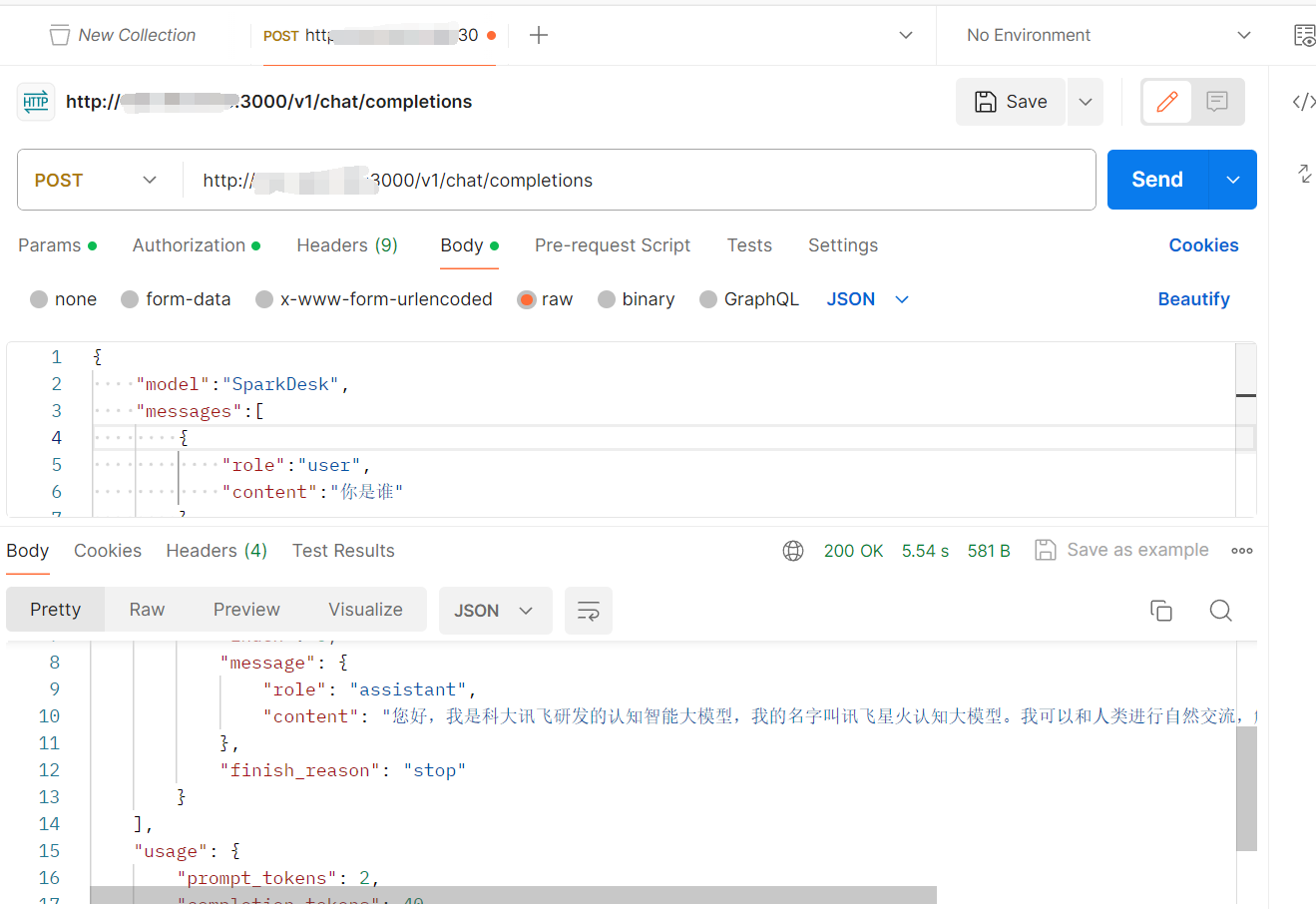Select GraphQL body type
Screen dimensions: 1316x909
tap(708, 299)
